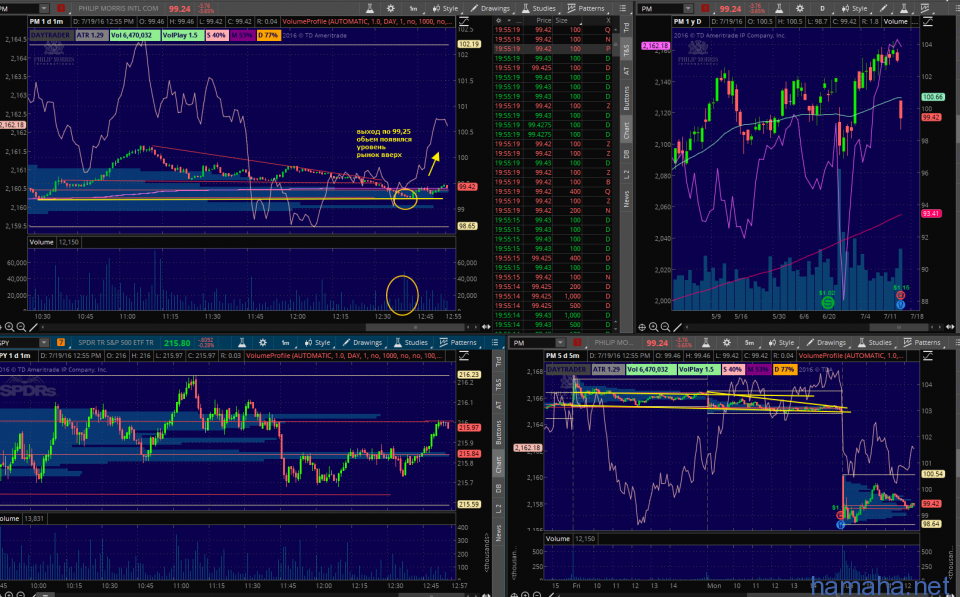Toggle the T&S sidebar tab in the top panel
Viewport: 960px width, 597px height.
(626, 50)
